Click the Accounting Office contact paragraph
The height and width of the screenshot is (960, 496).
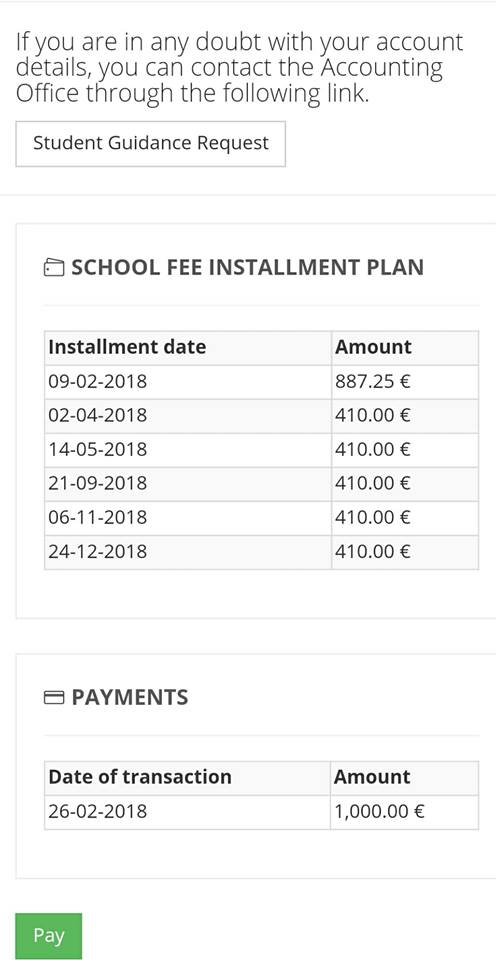pos(239,69)
